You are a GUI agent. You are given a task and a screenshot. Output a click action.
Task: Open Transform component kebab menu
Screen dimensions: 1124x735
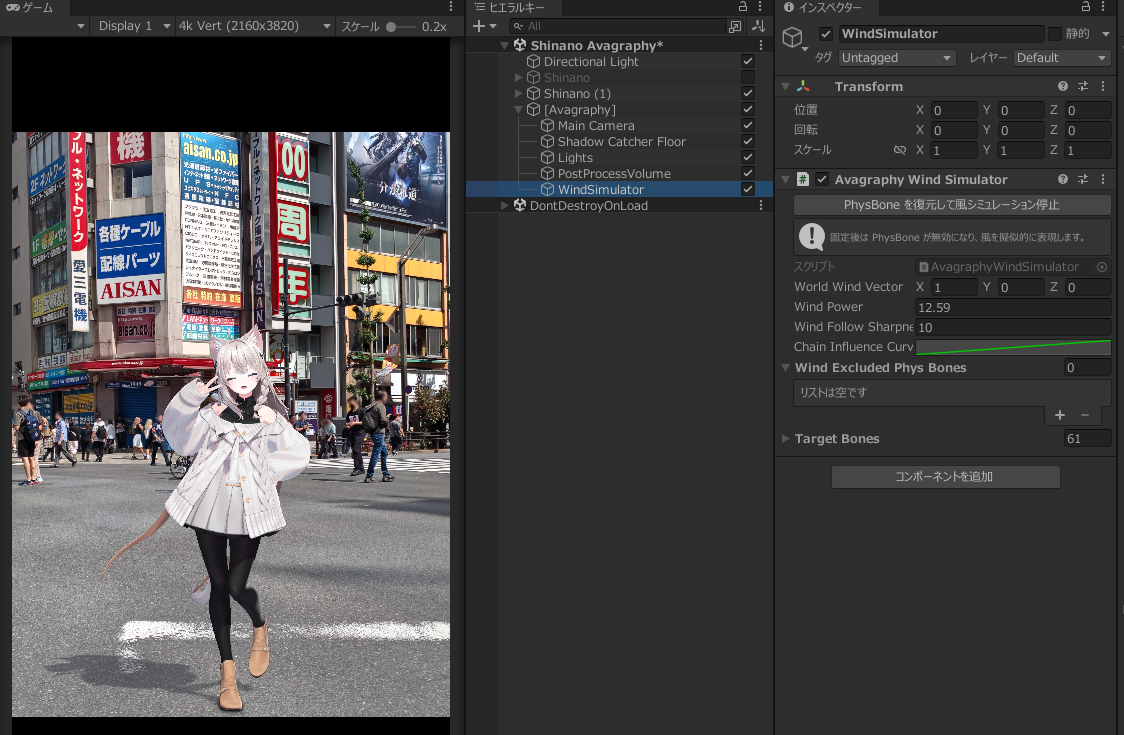(x=1103, y=86)
